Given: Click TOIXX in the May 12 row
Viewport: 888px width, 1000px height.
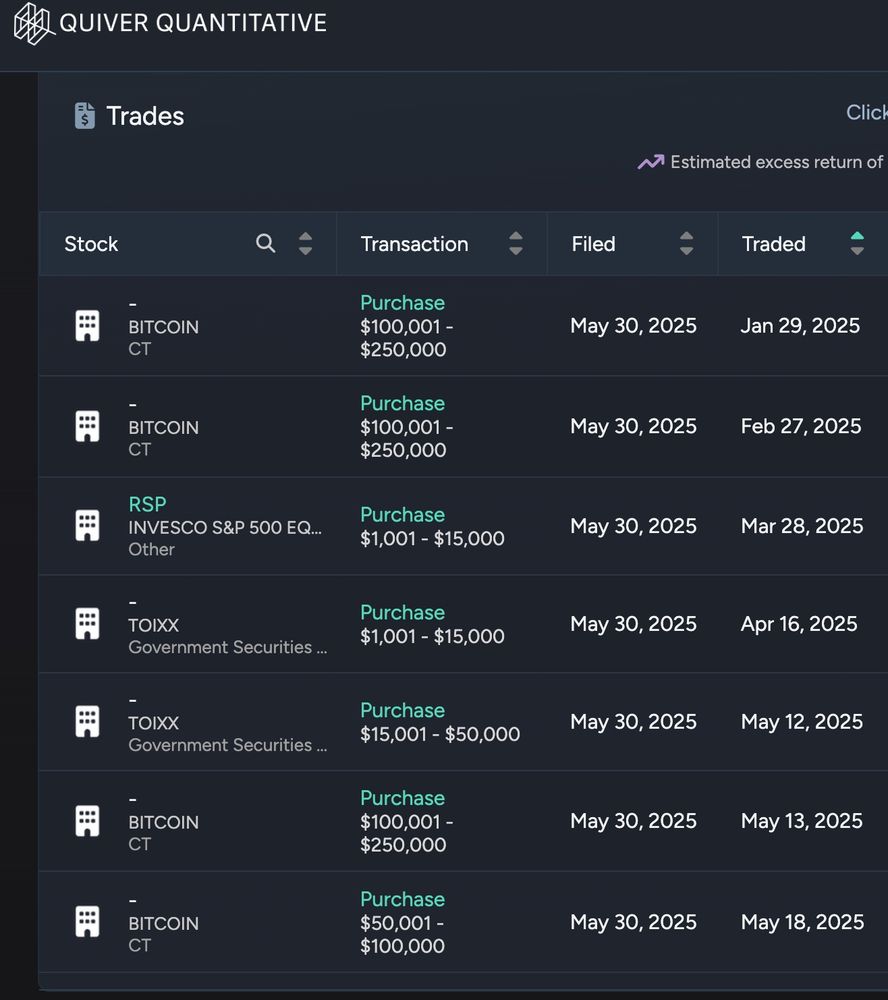Looking at the screenshot, I should [154, 723].
